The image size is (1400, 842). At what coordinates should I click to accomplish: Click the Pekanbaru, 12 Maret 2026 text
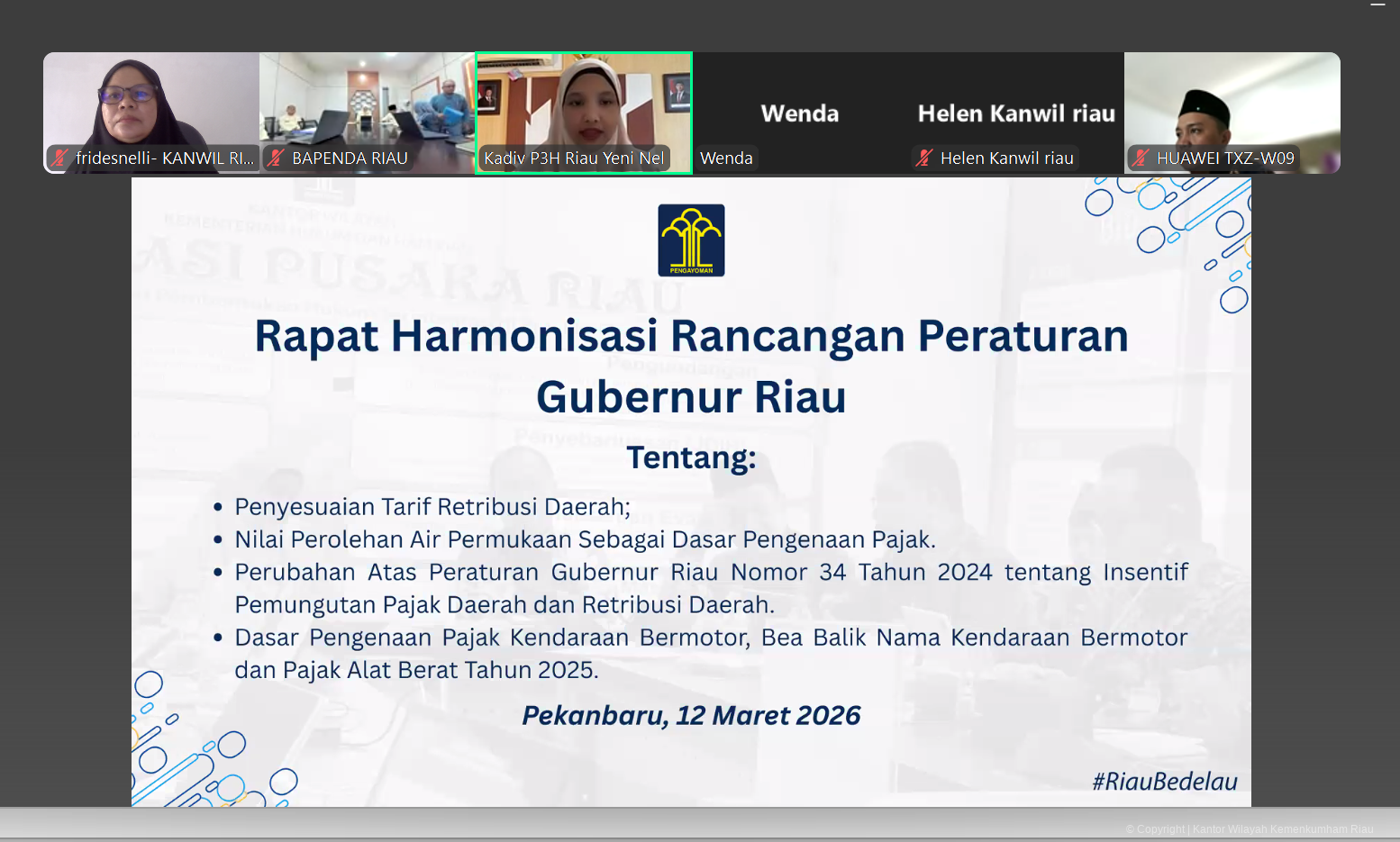[x=692, y=714]
